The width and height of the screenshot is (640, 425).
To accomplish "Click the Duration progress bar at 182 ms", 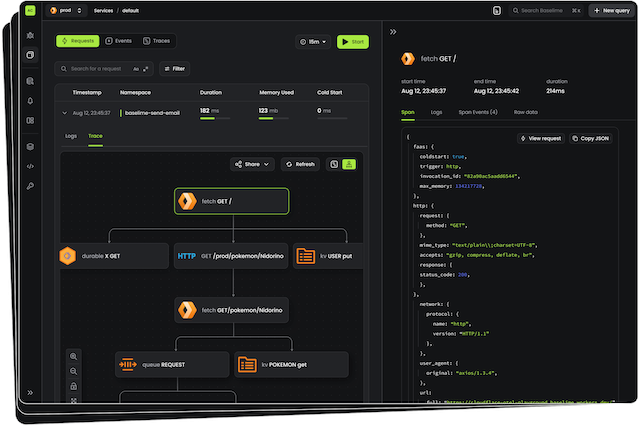I will [208, 119].
